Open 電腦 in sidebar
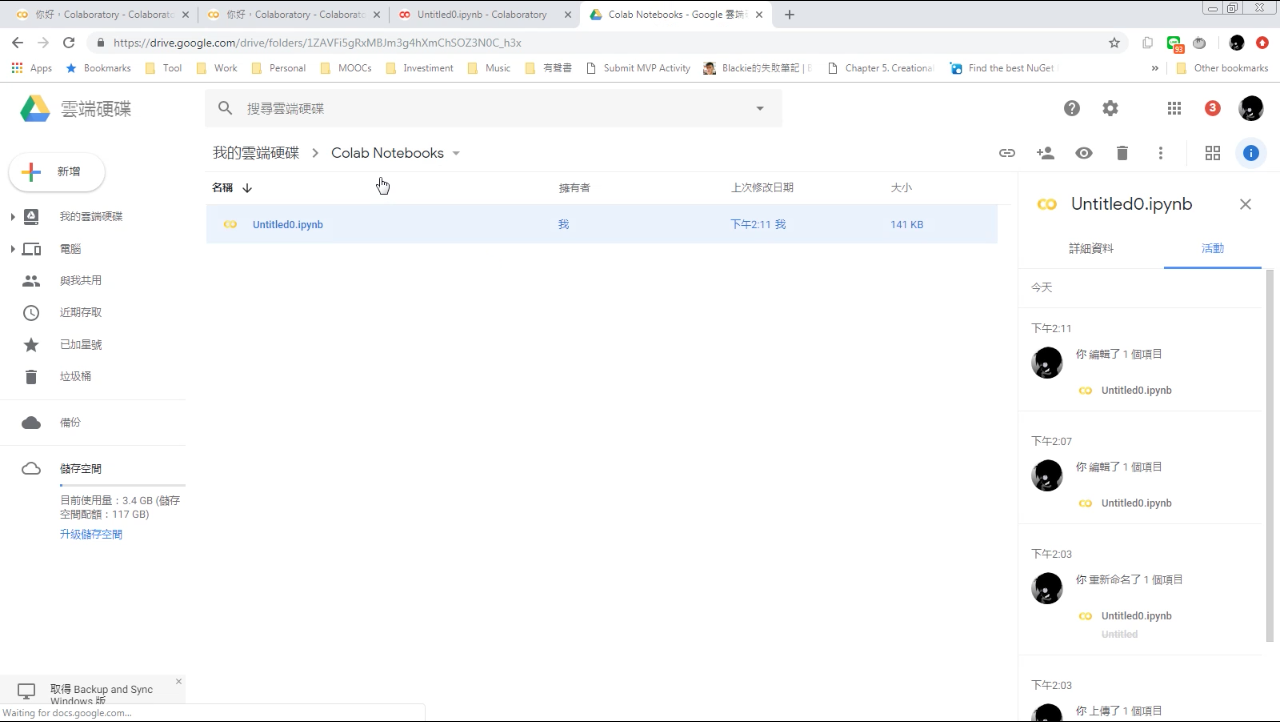The image size is (1280, 722). pos(70,249)
